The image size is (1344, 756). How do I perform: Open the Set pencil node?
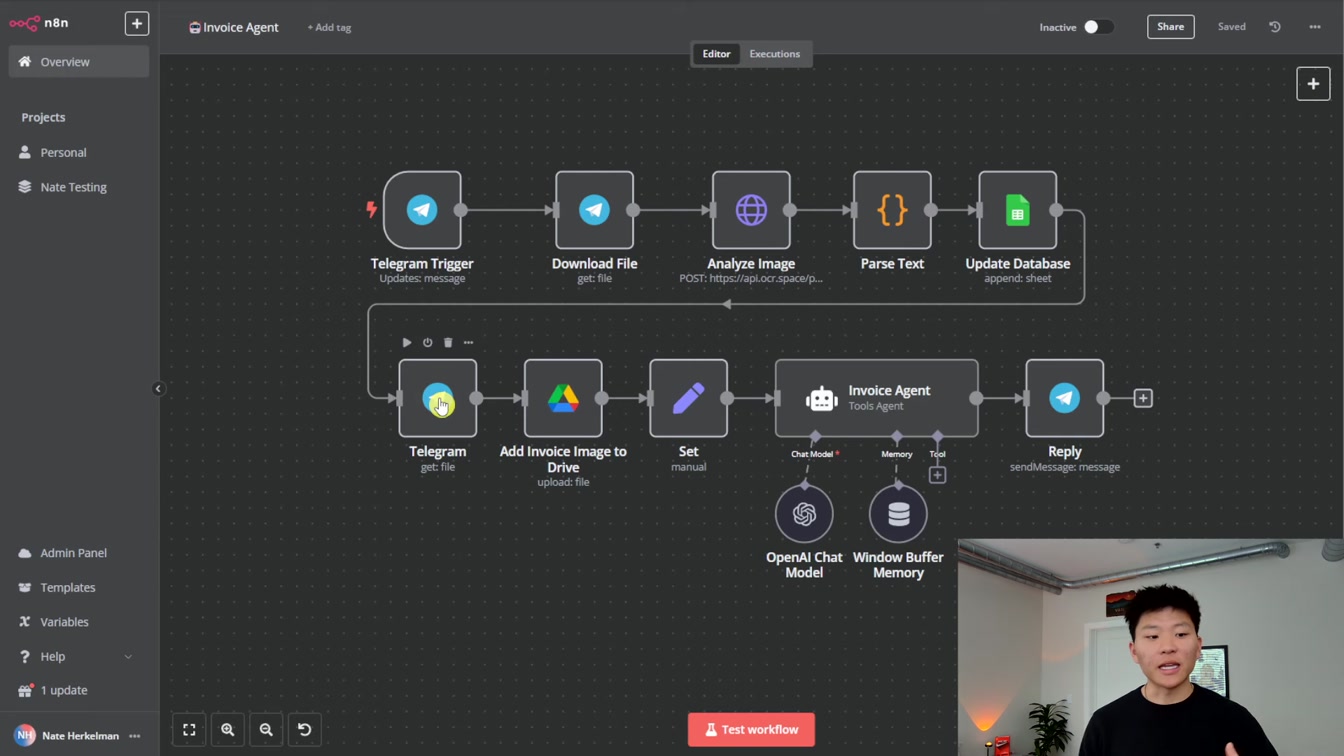click(x=689, y=398)
